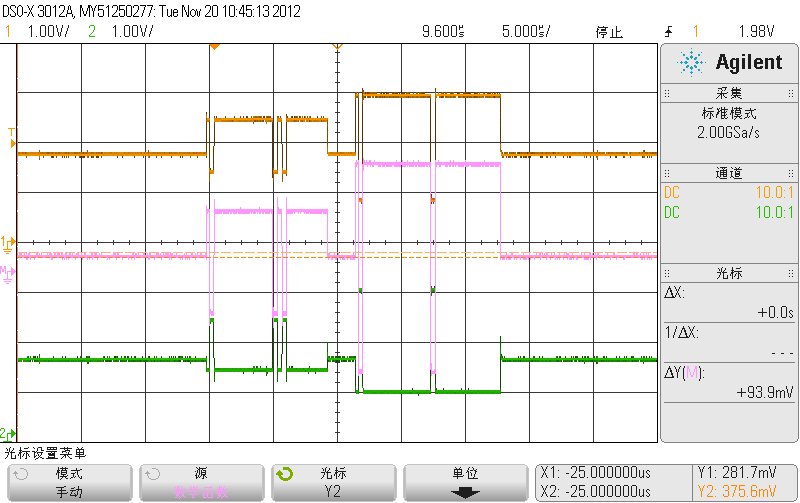
Task: Open the 模式 (mode) softkey set to 手动
Action: click(x=68, y=482)
